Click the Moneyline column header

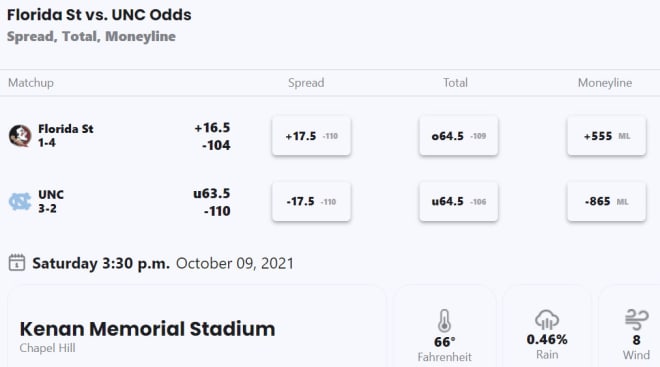click(x=605, y=83)
